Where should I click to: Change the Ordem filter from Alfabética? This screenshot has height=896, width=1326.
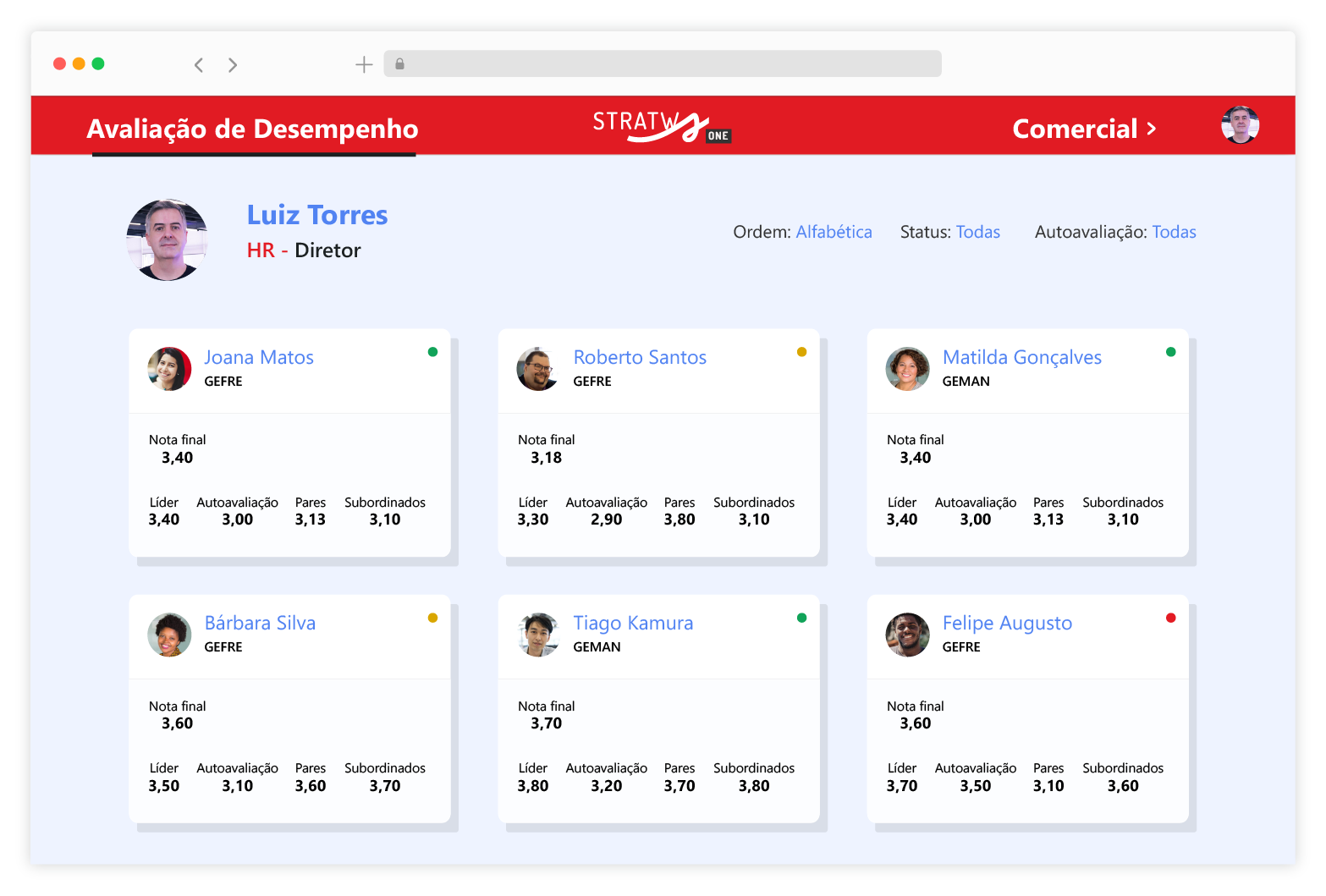[x=834, y=232]
